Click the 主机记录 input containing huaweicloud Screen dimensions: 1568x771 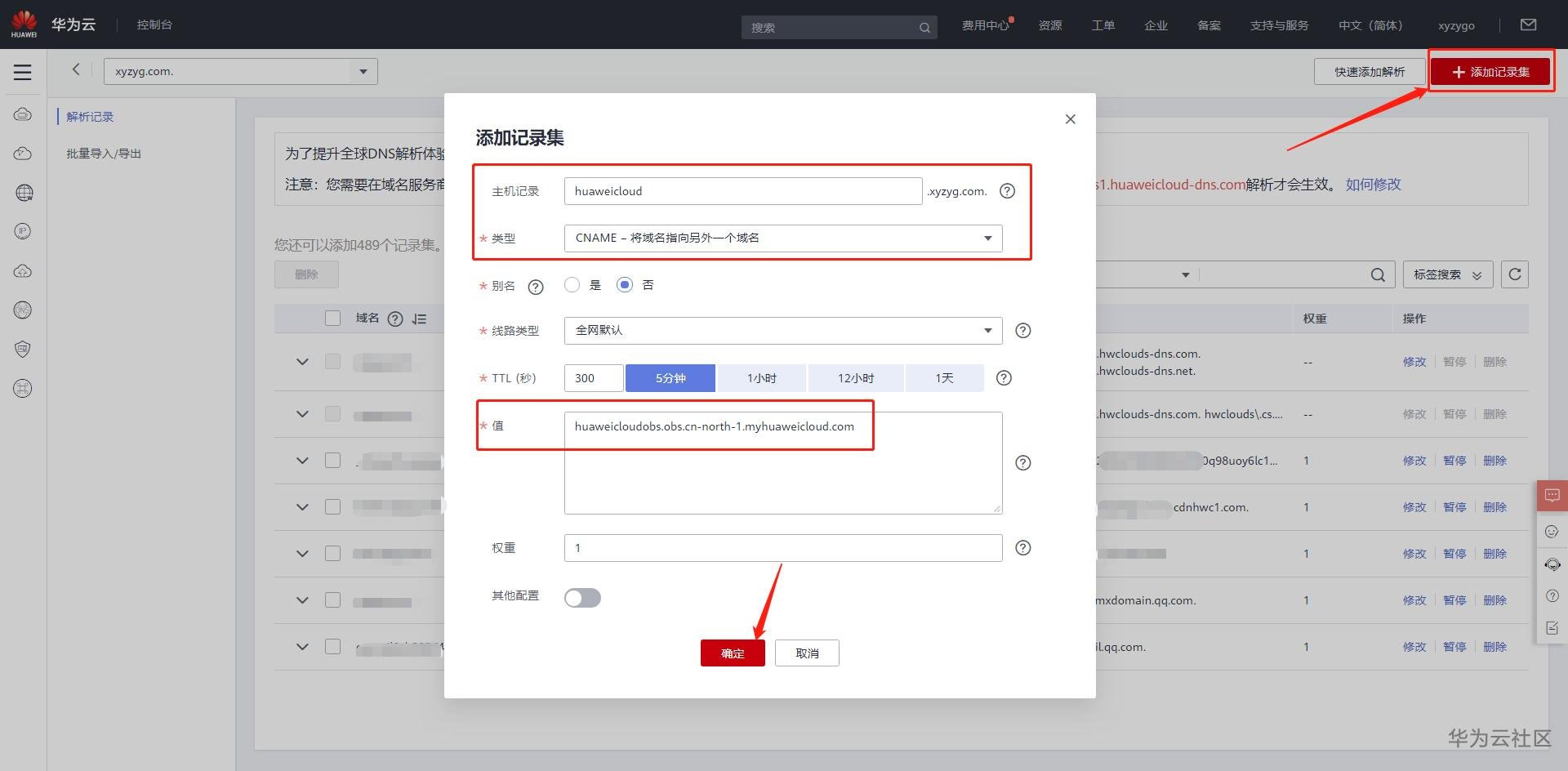point(743,191)
